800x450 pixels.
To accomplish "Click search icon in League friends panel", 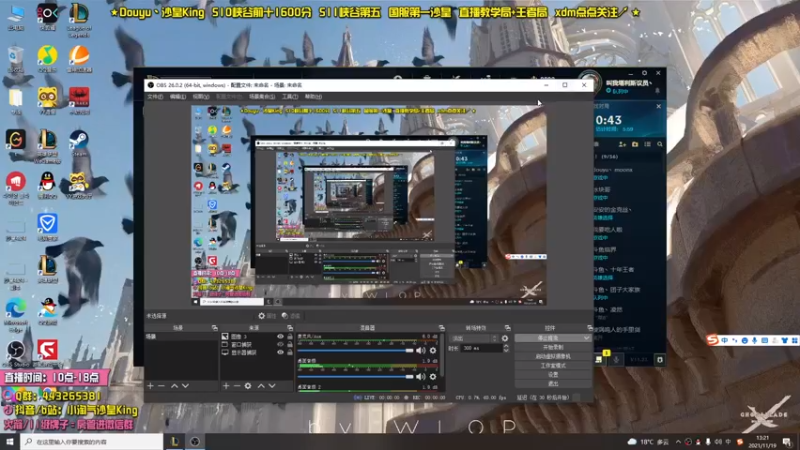I will pyautogui.click(x=660, y=144).
